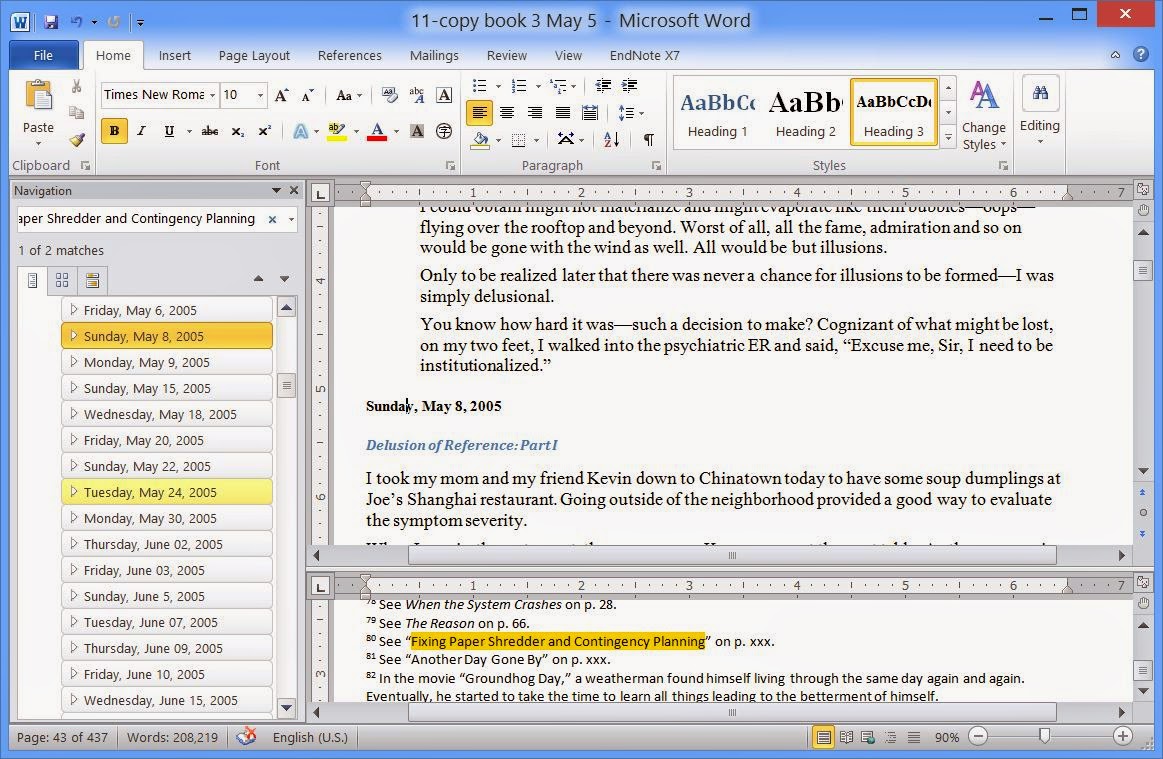1163x759 pixels.
Task: Open the font size dropdown
Action: pyautogui.click(x=260, y=95)
